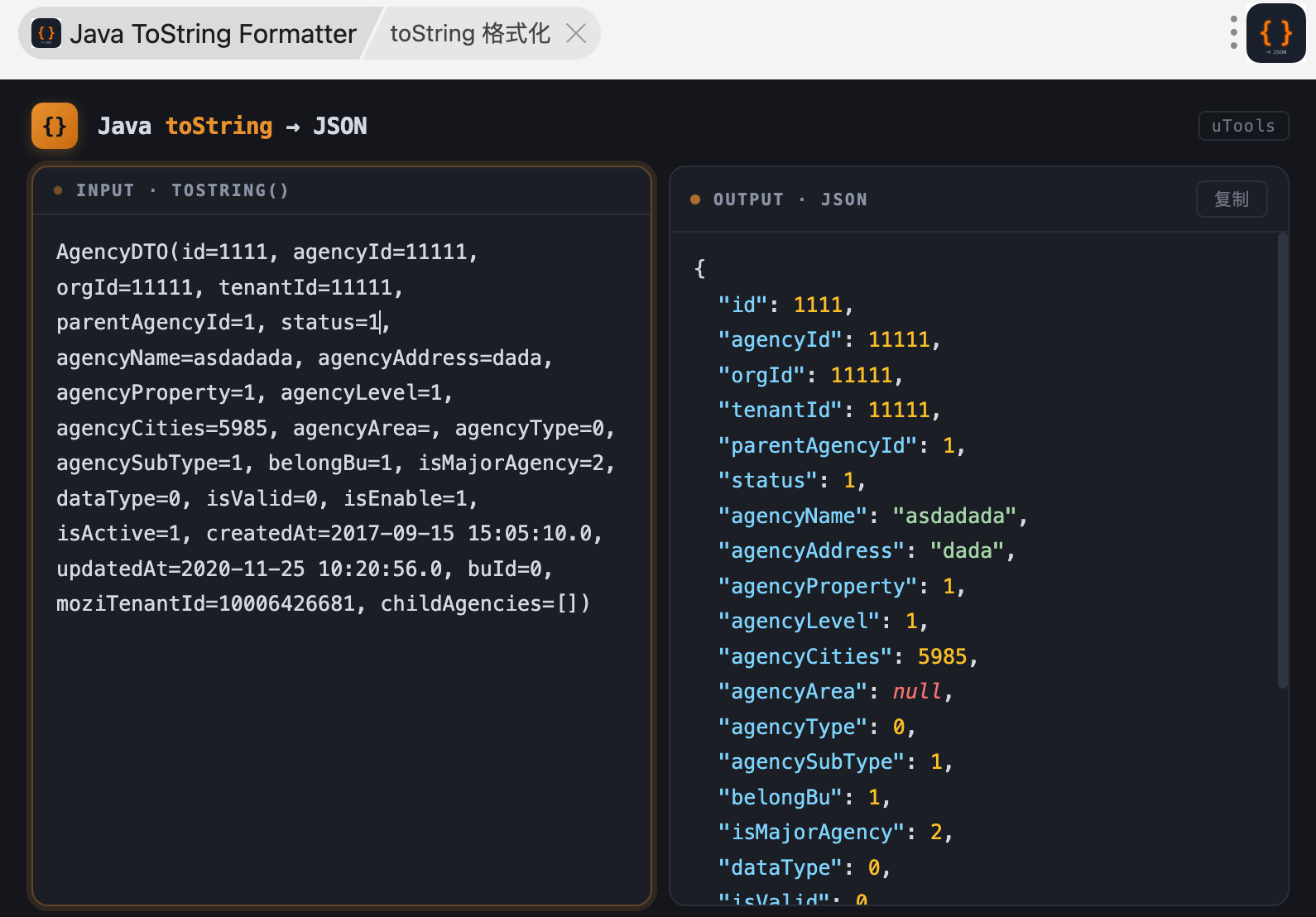Click the "agencySubType": 1 output line
Viewport: 1316px width, 917px height.
[x=836, y=761]
